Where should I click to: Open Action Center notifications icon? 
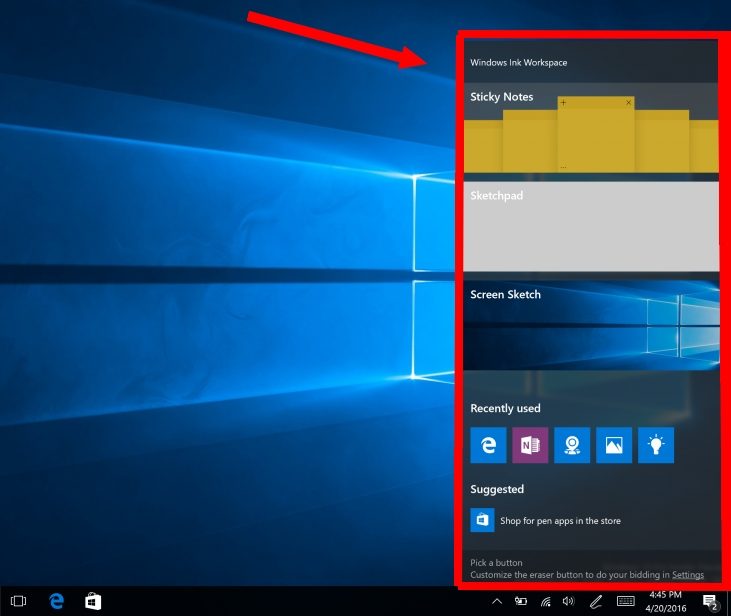pos(709,601)
